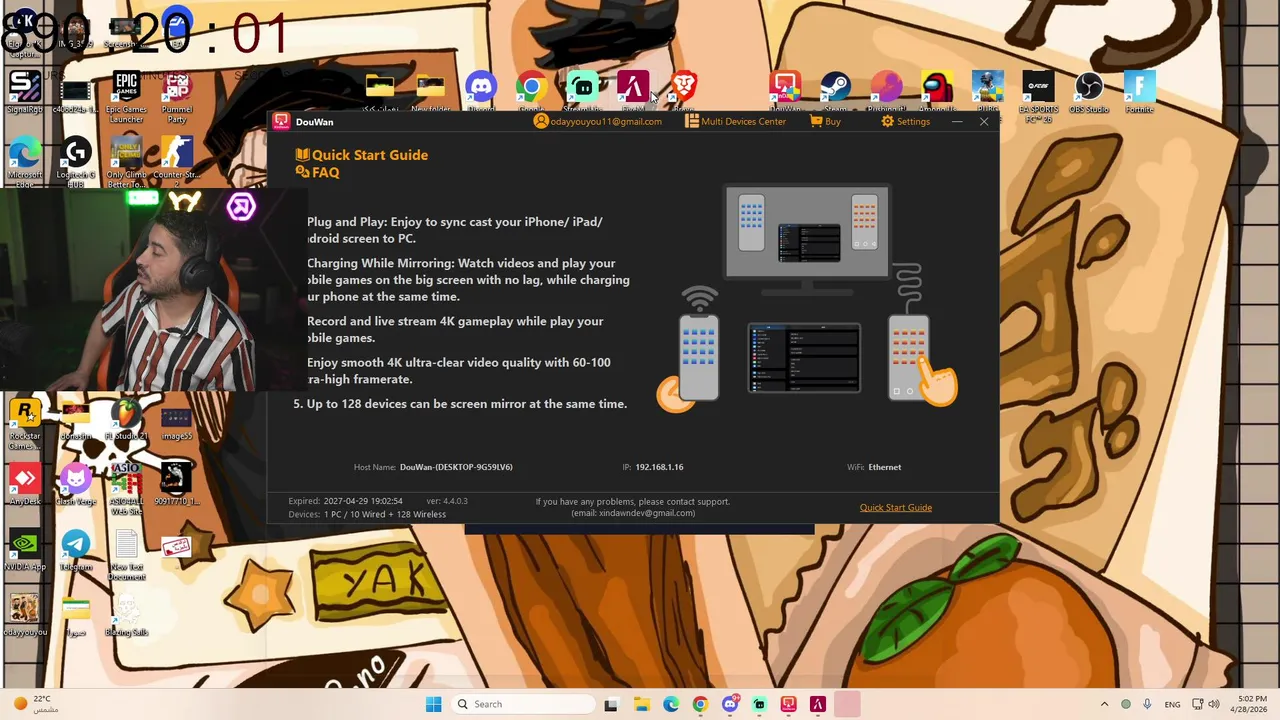
Task: Click the taskbar Search box
Action: (521, 704)
